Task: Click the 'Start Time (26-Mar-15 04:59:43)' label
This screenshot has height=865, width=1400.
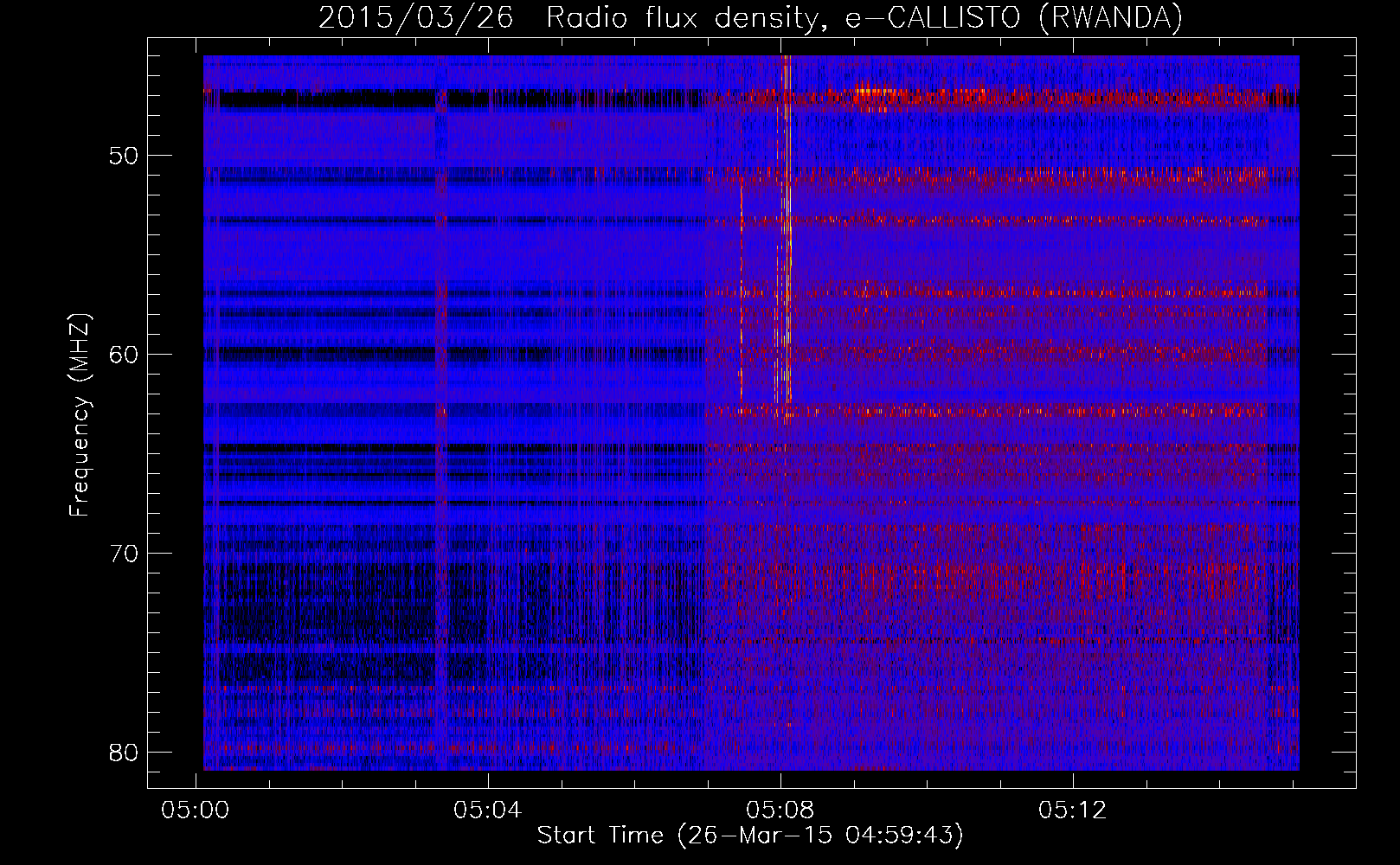Action: (x=750, y=836)
